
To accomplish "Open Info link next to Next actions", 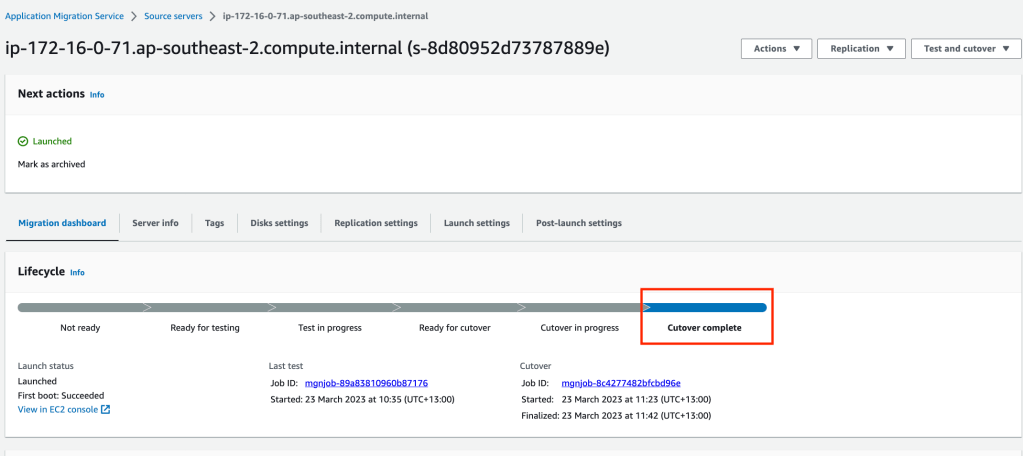I will (97, 95).
